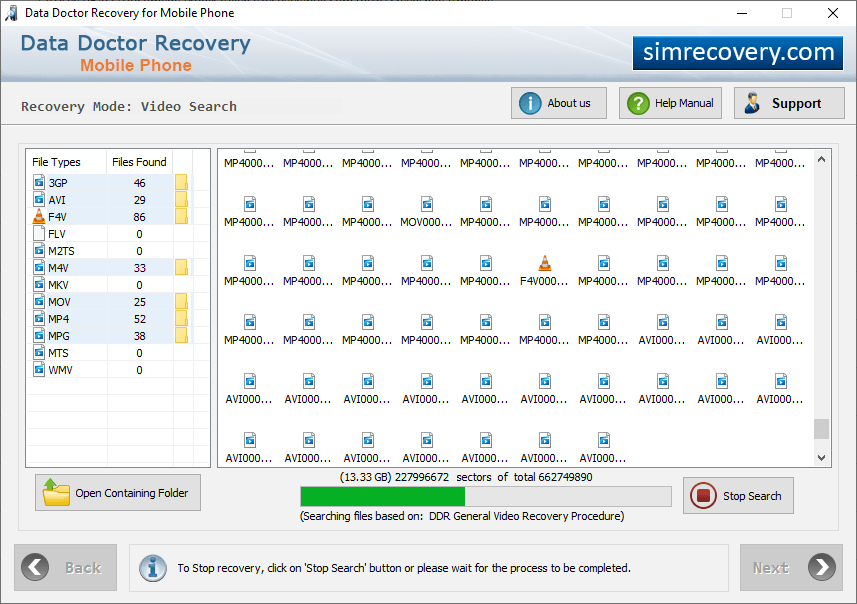Go to the Back step
Screen dimensions: 857x604
tap(66, 567)
